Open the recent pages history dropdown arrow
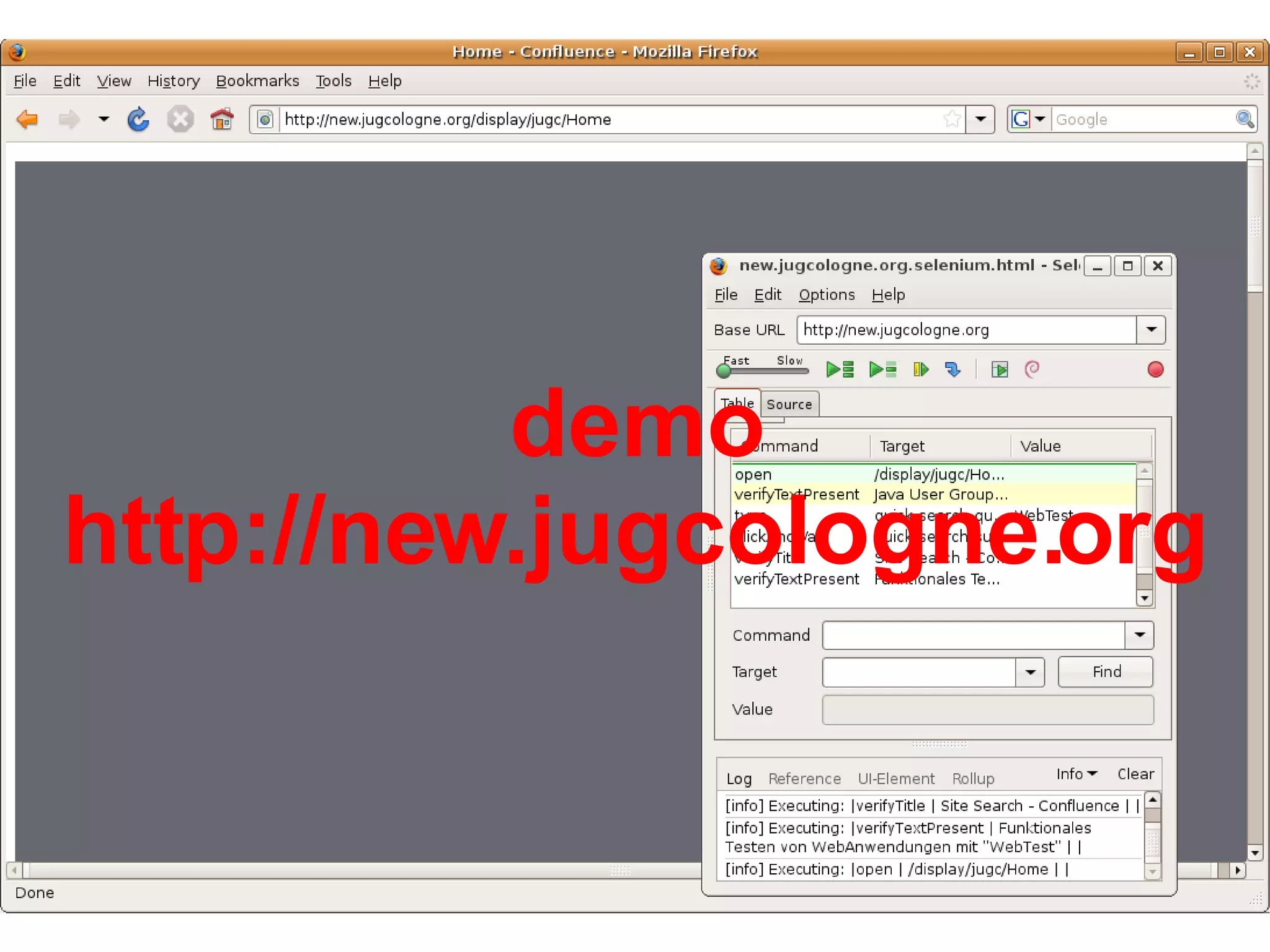The image size is (1270, 952). point(104,118)
